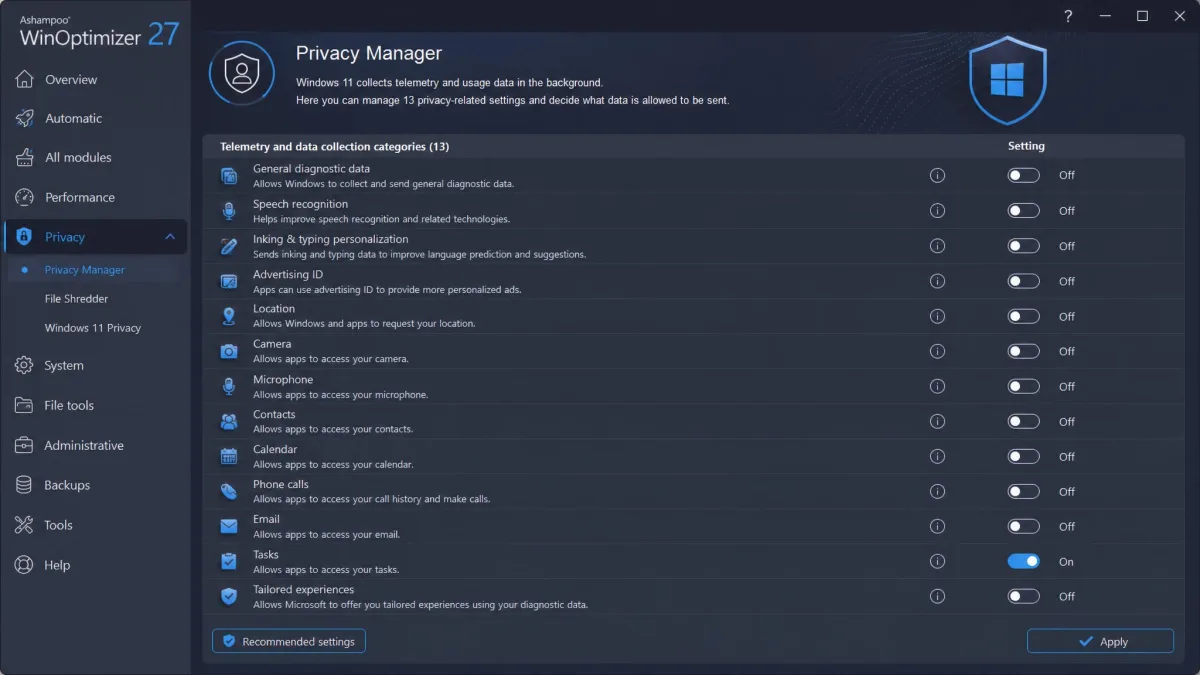This screenshot has width=1200, height=675.
Task: Show info for Advertising ID
Action: tap(937, 281)
